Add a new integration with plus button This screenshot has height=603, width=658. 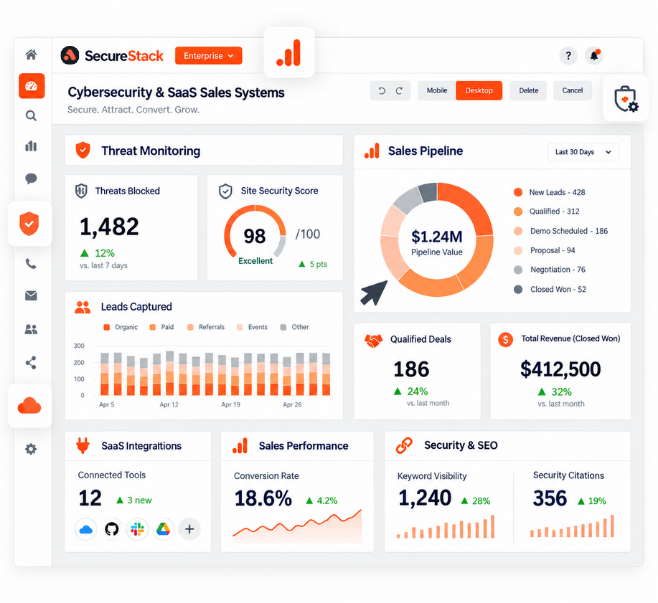coord(189,530)
